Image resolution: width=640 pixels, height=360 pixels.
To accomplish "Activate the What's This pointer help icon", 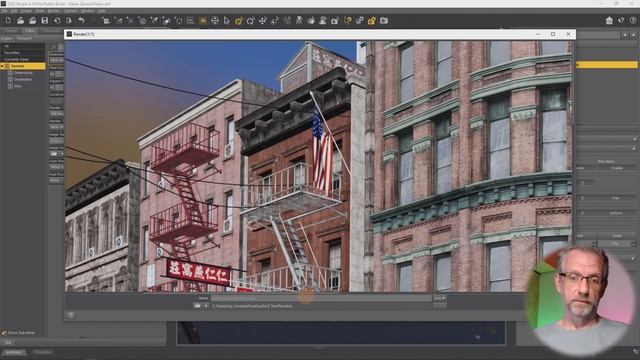I will click(621, 20).
